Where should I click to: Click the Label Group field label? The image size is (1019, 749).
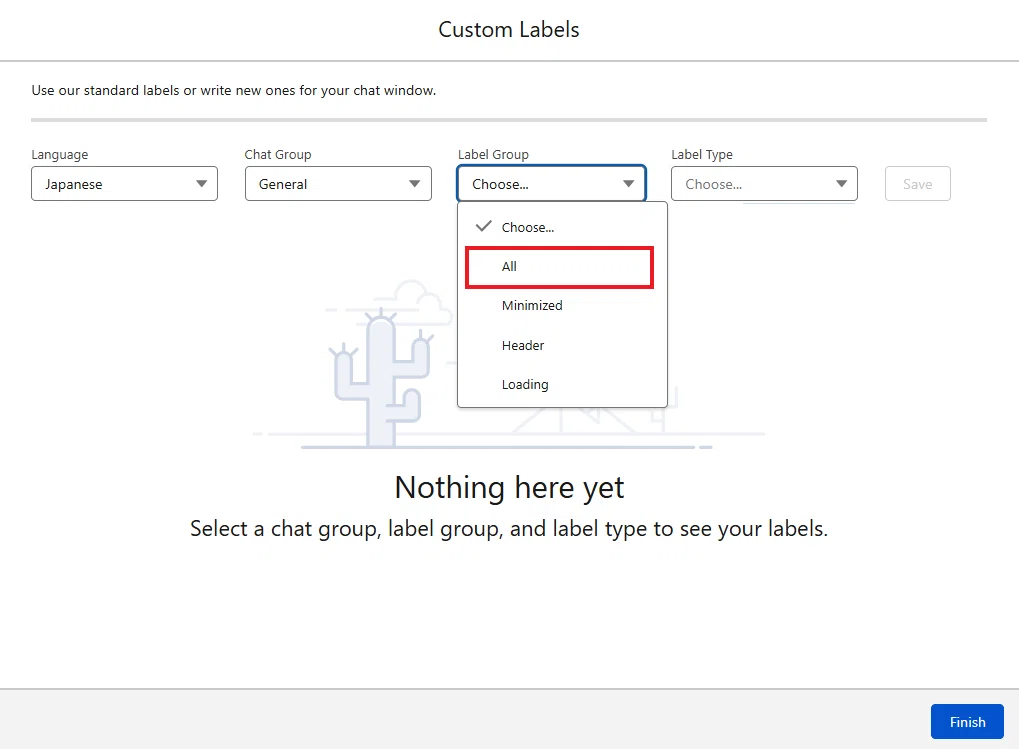(493, 155)
